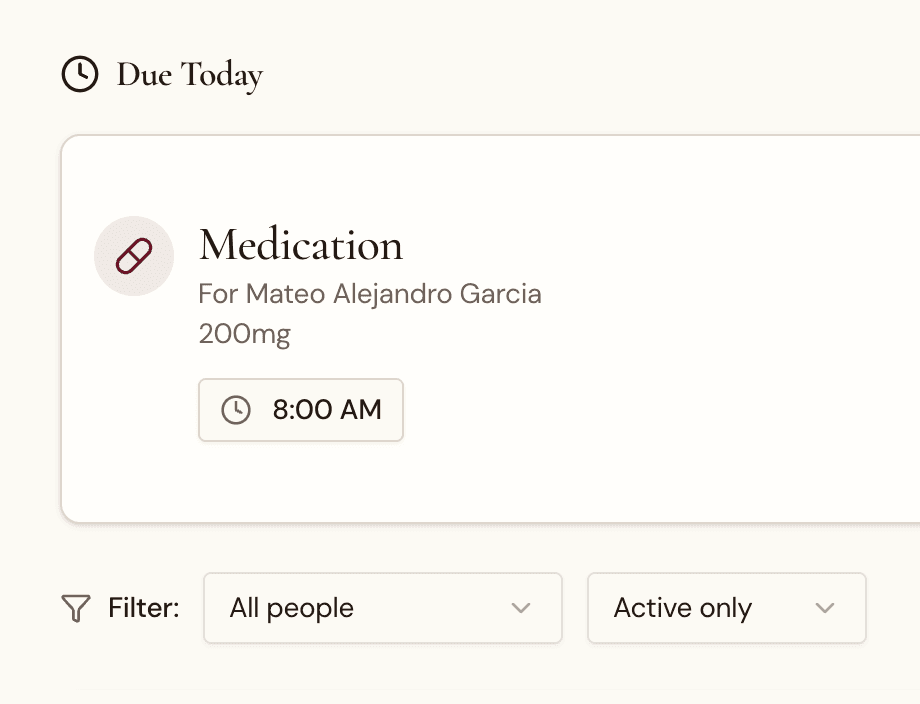This screenshot has width=920, height=704.
Task: Click the Medication card title
Action: point(301,245)
